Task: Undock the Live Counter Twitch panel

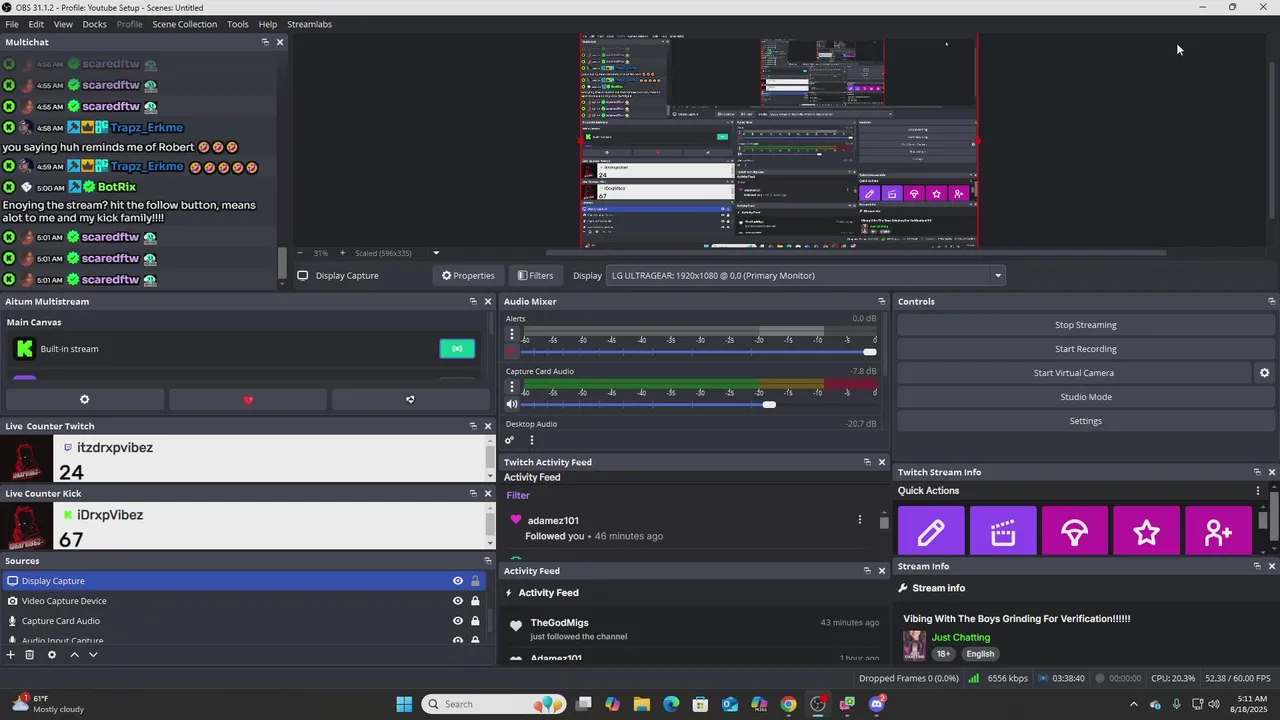Action: (x=473, y=426)
